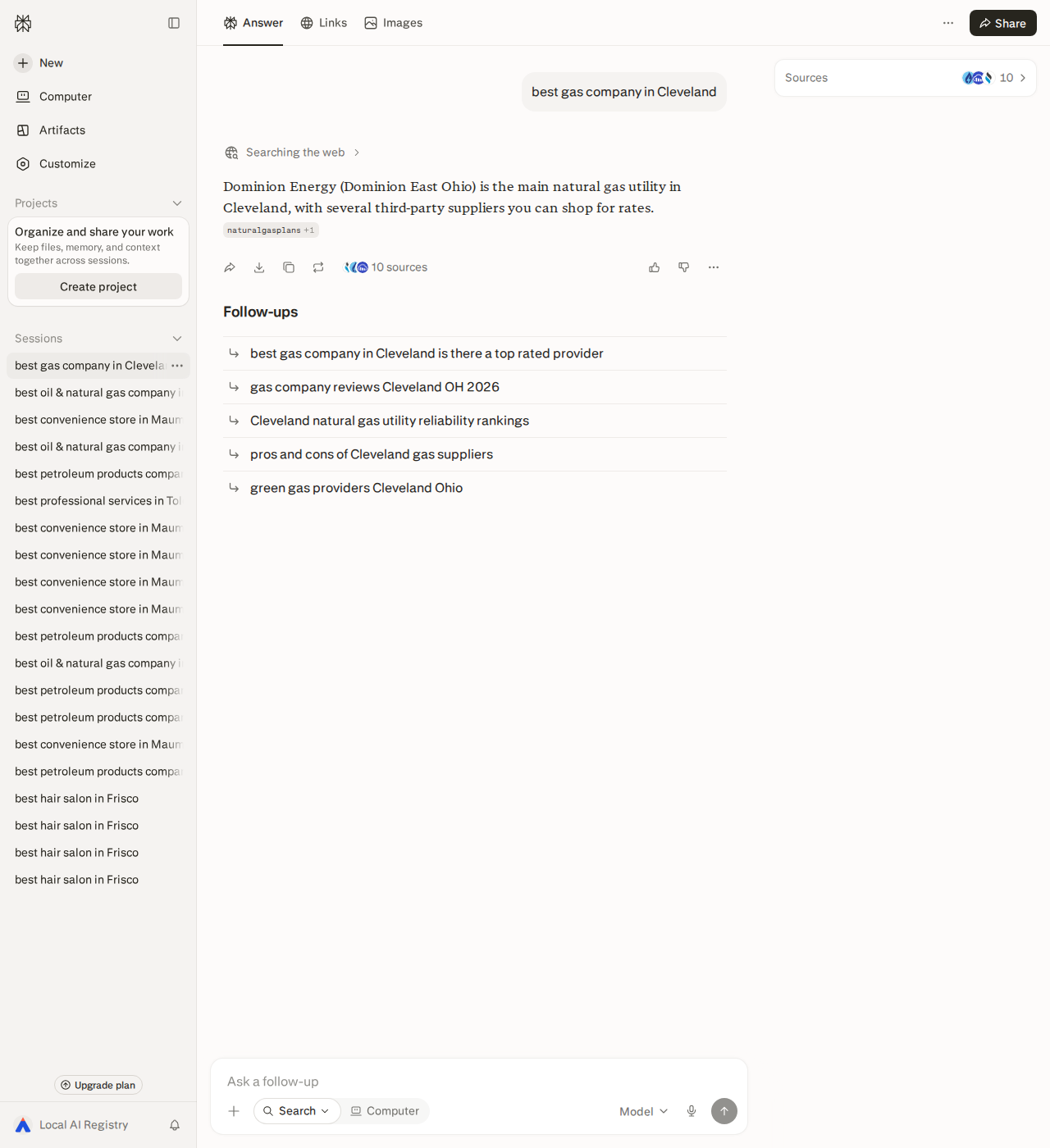Screen dimensions: 1050x1148
Task: Switch to the Links tab
Action: 324,23
